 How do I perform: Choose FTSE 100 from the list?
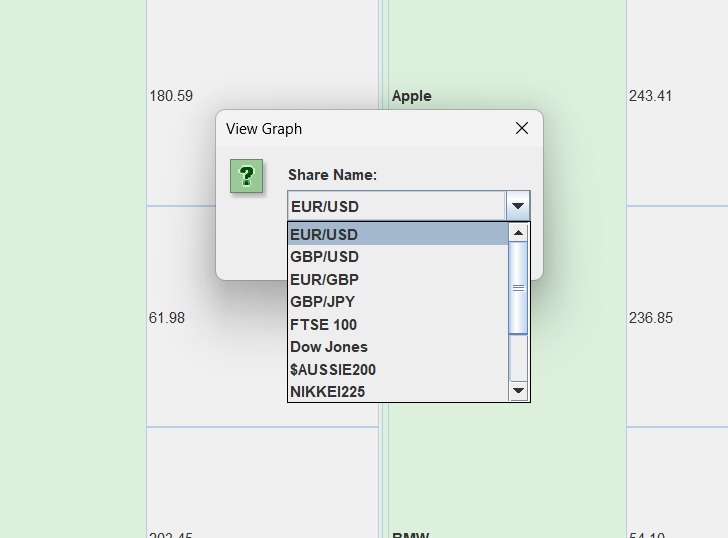click(398, 324)
